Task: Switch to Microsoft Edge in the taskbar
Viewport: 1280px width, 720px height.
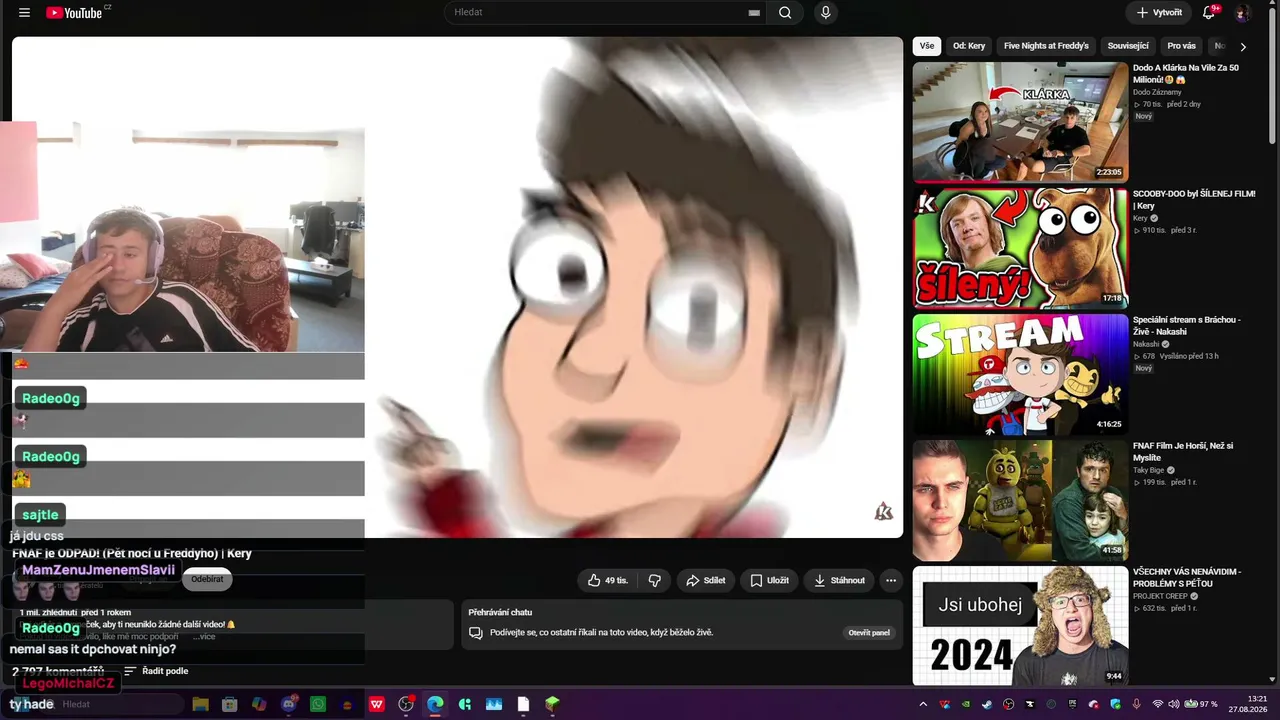Action: [435, 704]
